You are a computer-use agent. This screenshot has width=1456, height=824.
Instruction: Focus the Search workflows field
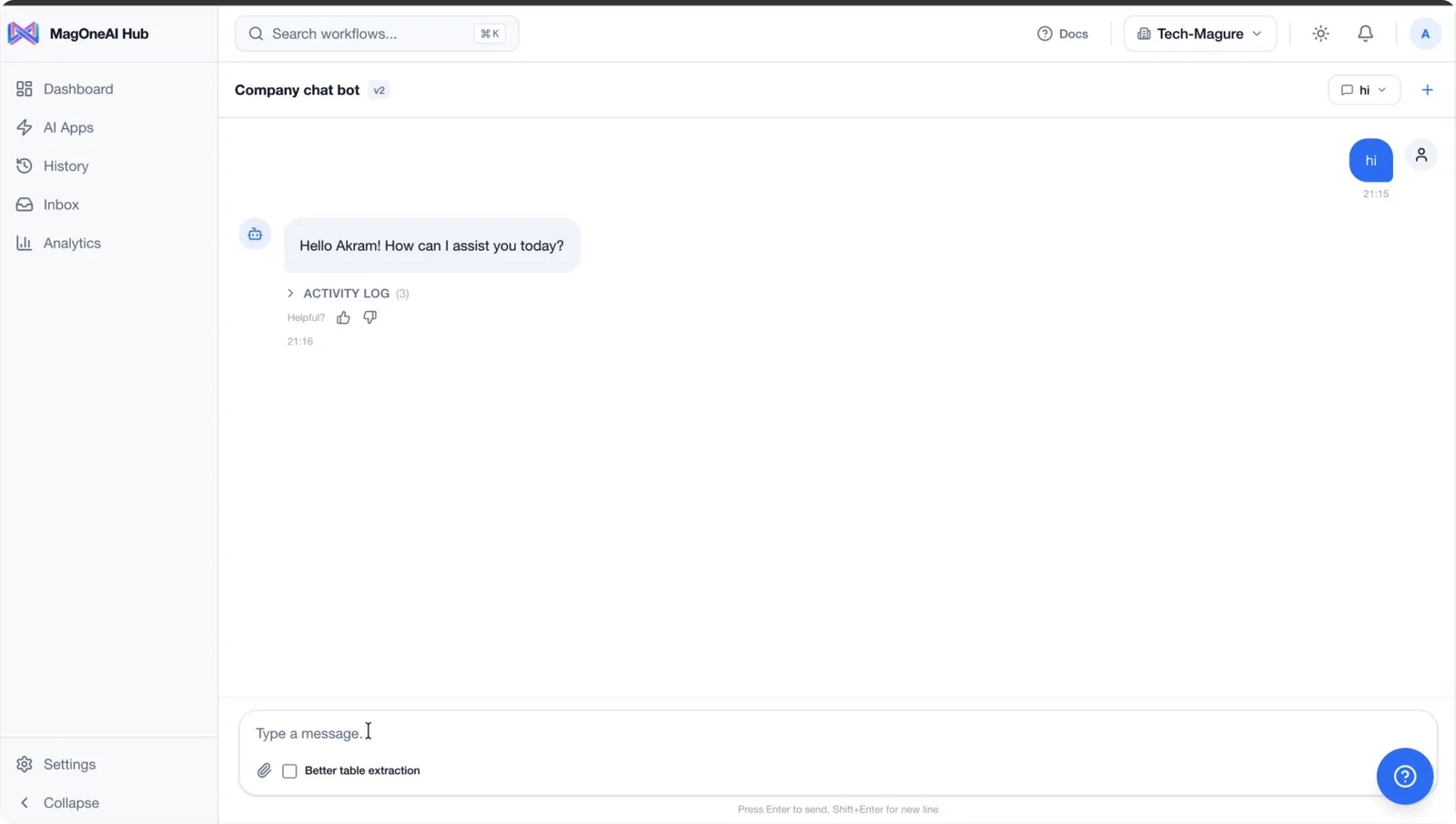[x=377, y=34]
